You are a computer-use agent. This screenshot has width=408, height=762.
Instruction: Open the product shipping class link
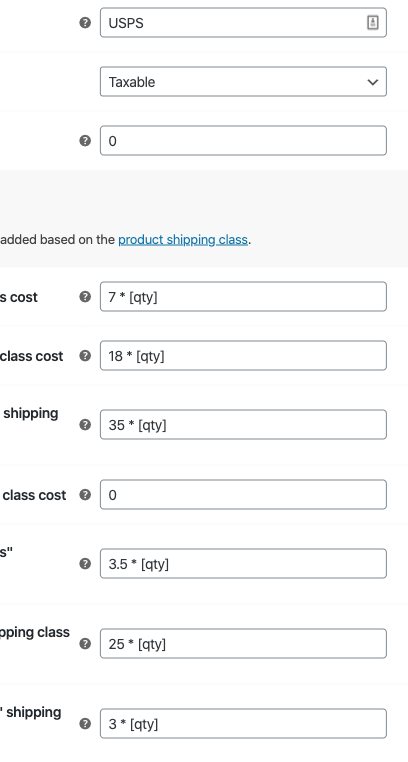[x=183, y=240]
